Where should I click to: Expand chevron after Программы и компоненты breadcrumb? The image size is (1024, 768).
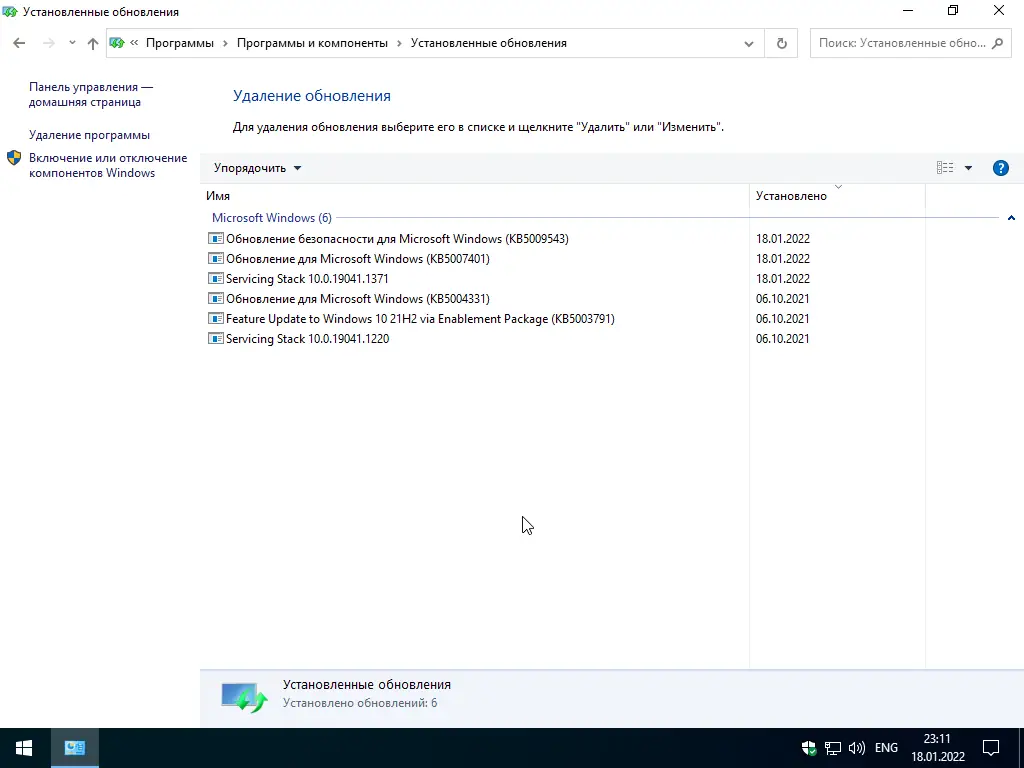coord(399,43)
